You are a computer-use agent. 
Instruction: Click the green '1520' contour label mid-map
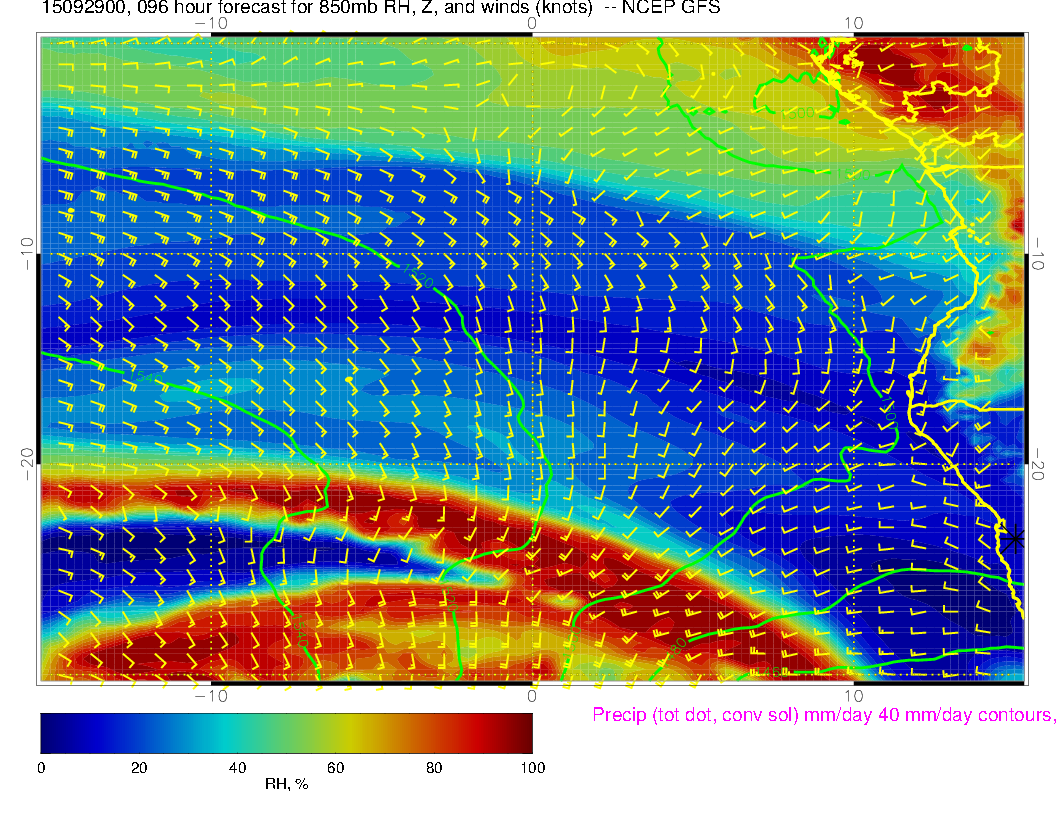[x=418, y=276]
